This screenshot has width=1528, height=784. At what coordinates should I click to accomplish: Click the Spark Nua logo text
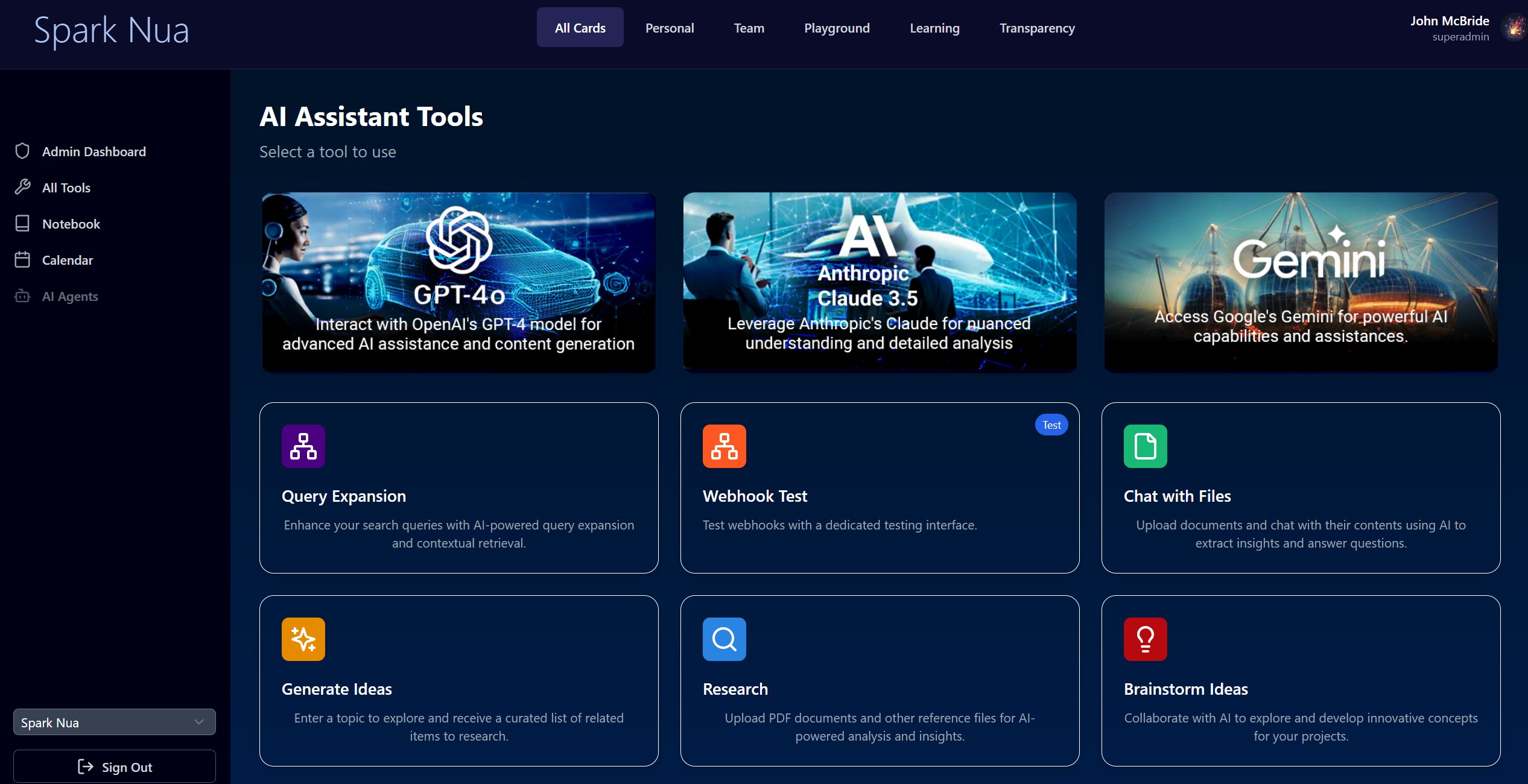112,30
